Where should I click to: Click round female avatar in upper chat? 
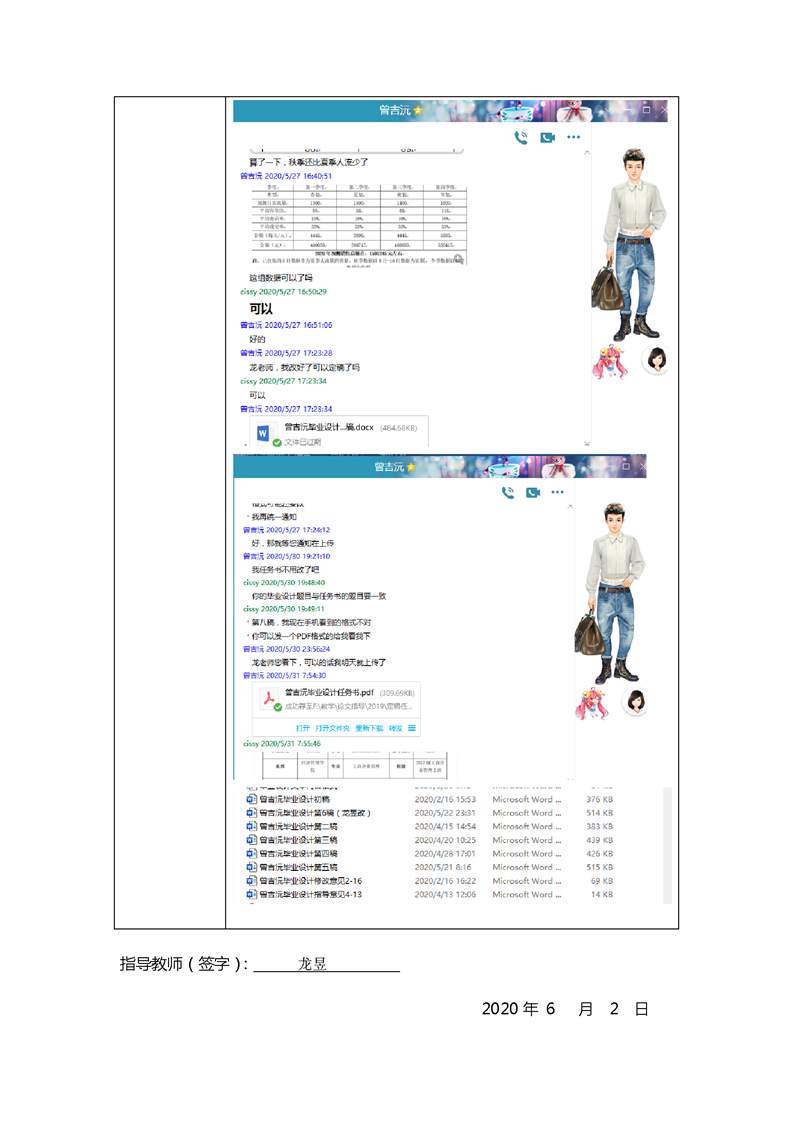tap(655, 359)
